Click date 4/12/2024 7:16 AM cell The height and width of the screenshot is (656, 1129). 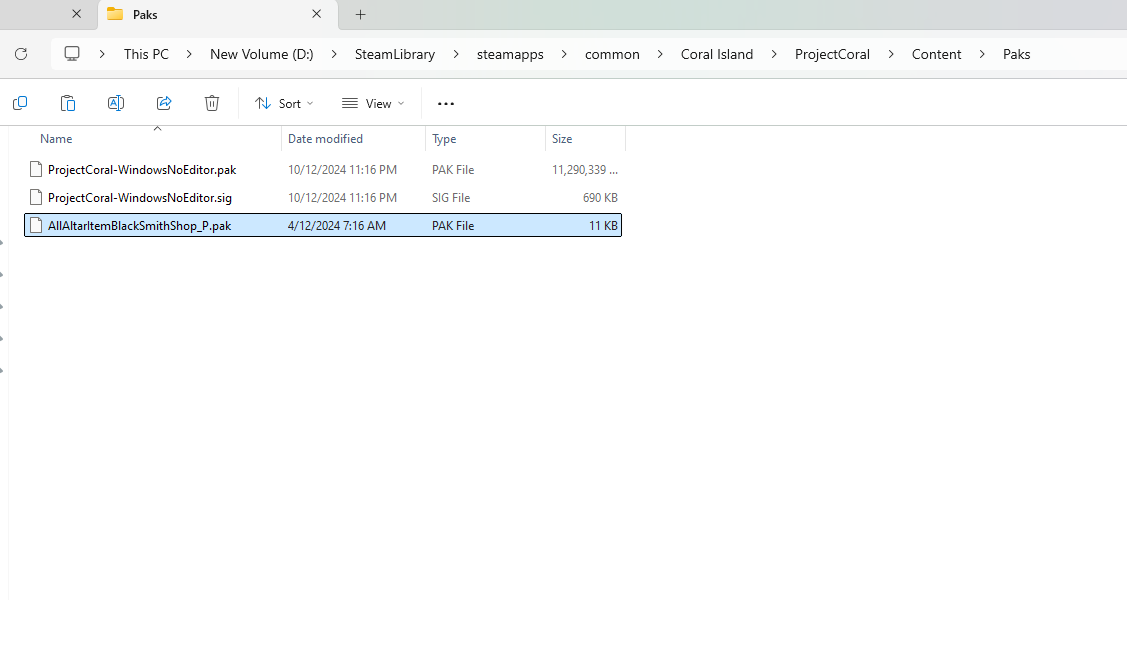(337, 226)
